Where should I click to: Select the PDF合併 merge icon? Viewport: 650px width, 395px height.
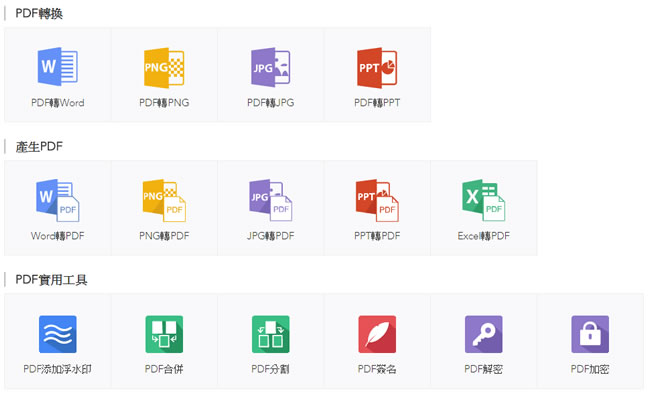(x=164, y=334)
